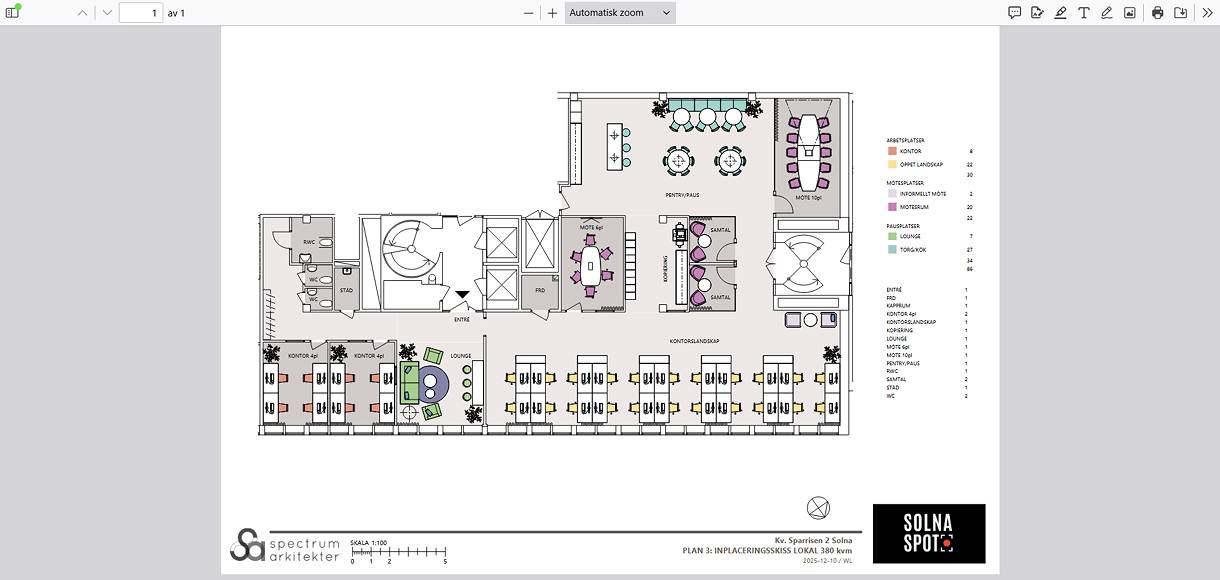Screen dimensions: 1220x580
Task: Click the north arrow compass symbol
Action: click(x=817, y=508)
